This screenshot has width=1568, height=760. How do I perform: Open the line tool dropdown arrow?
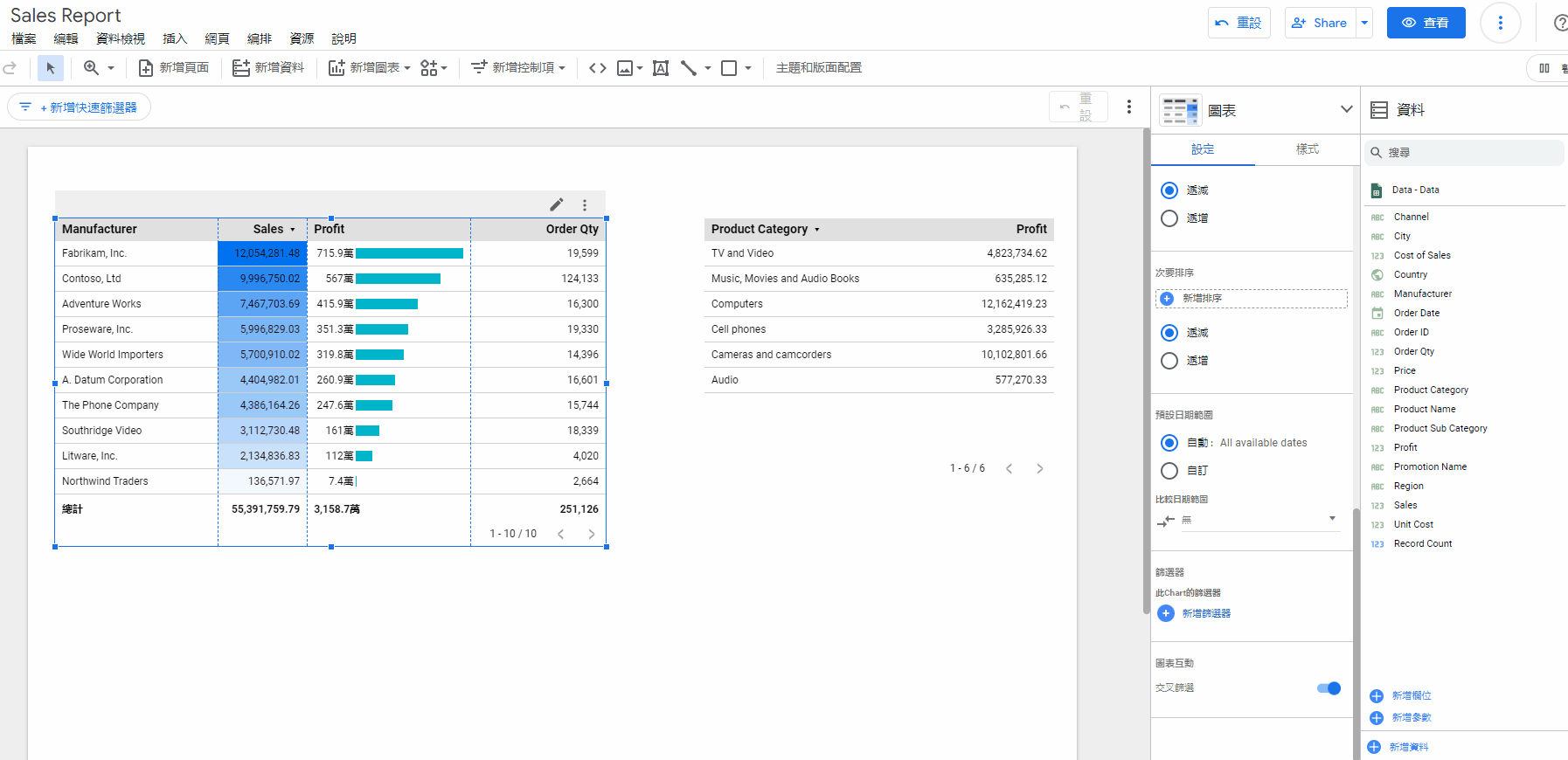[x=707, y=68]
